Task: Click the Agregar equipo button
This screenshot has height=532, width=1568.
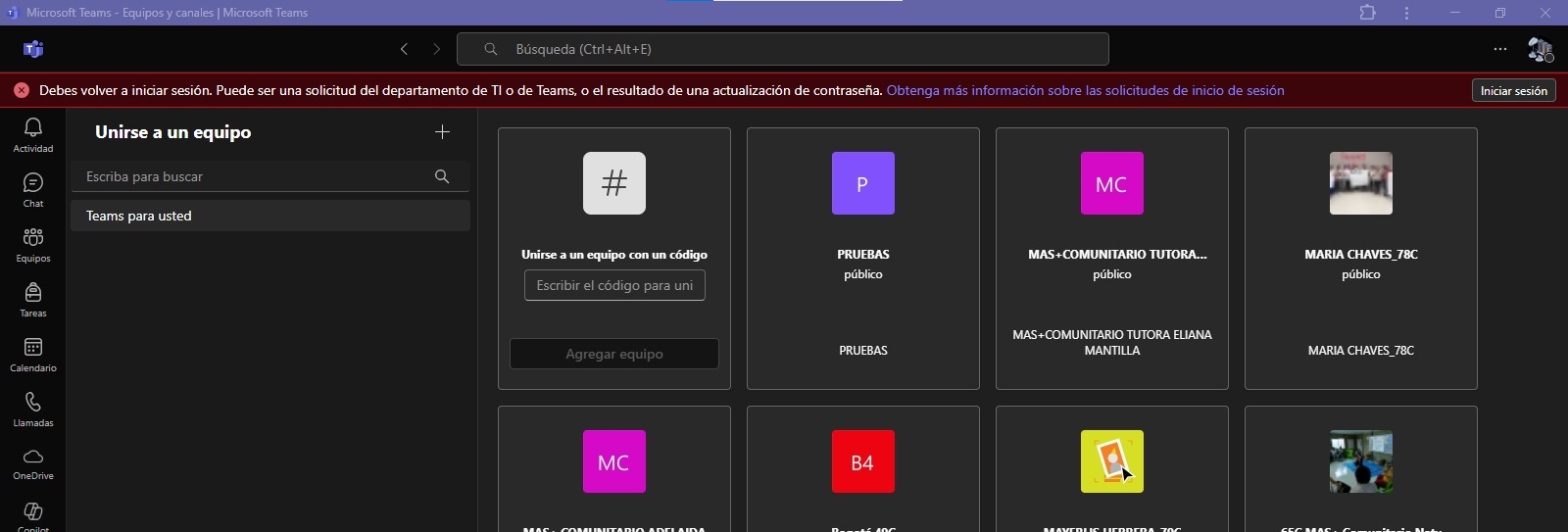Action: click(614, 354)
